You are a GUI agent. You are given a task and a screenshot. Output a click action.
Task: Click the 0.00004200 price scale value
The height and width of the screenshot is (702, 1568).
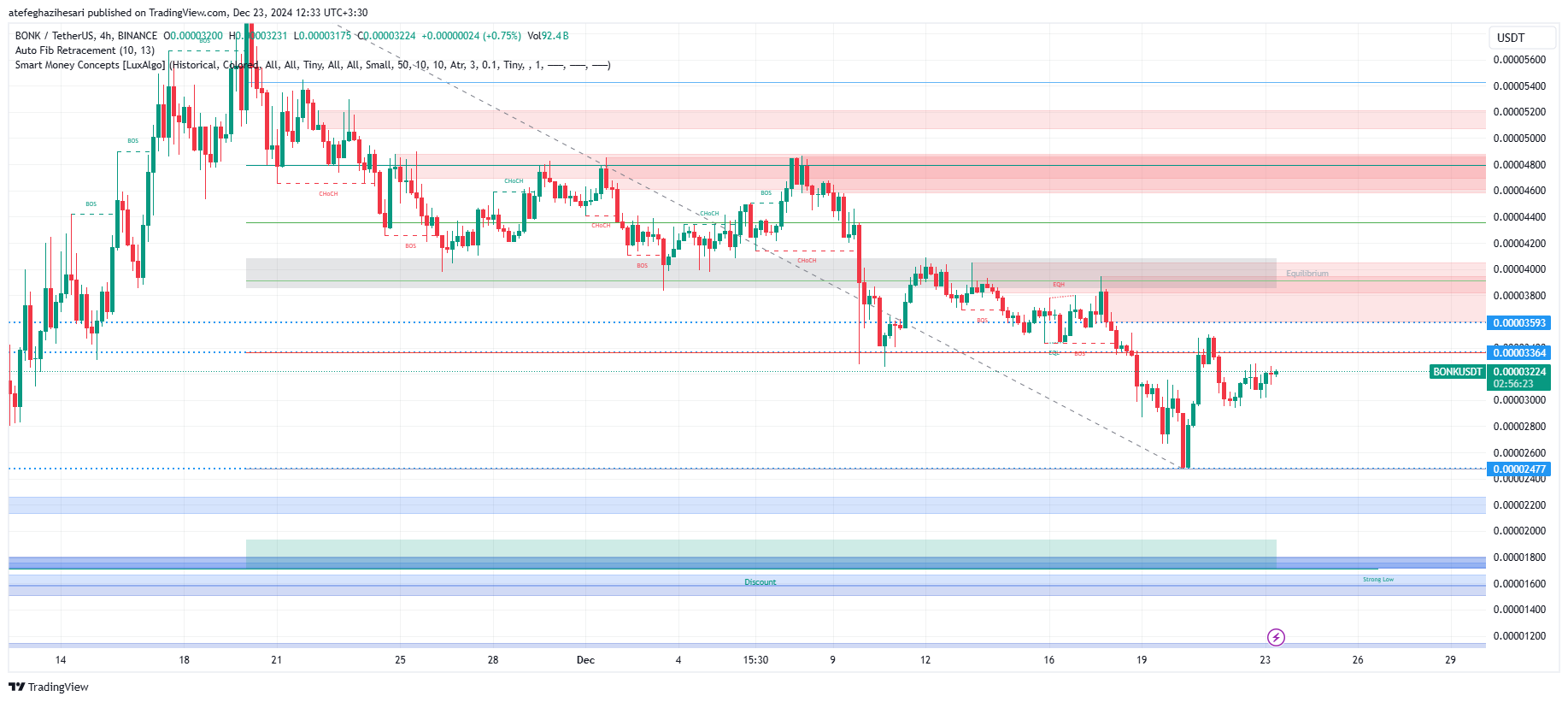[1519, 244]
